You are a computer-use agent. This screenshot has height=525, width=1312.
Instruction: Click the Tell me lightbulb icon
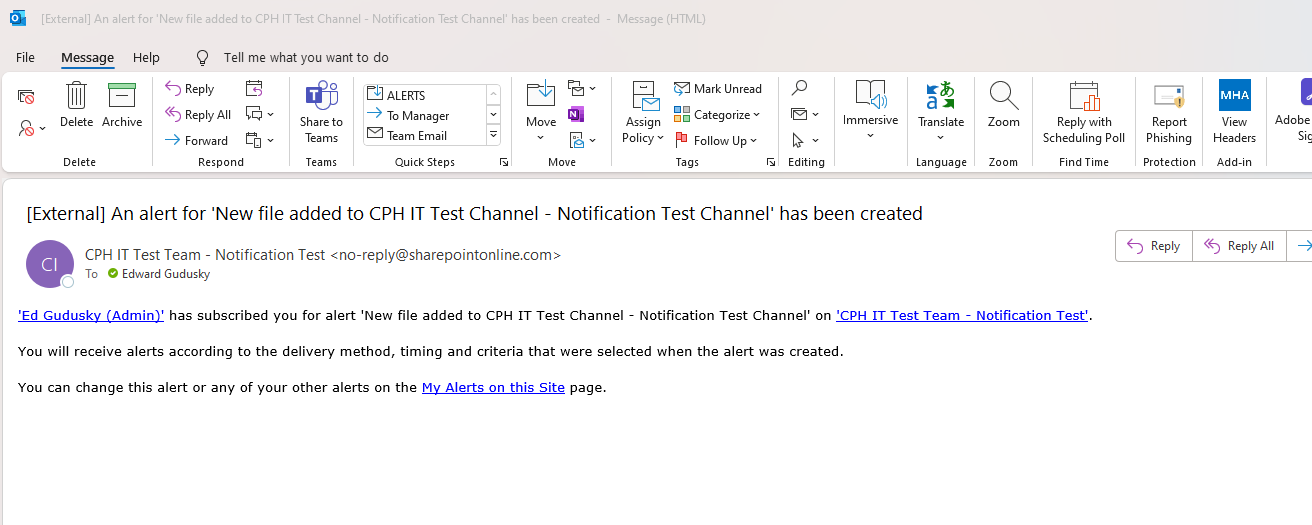point(203,57)
